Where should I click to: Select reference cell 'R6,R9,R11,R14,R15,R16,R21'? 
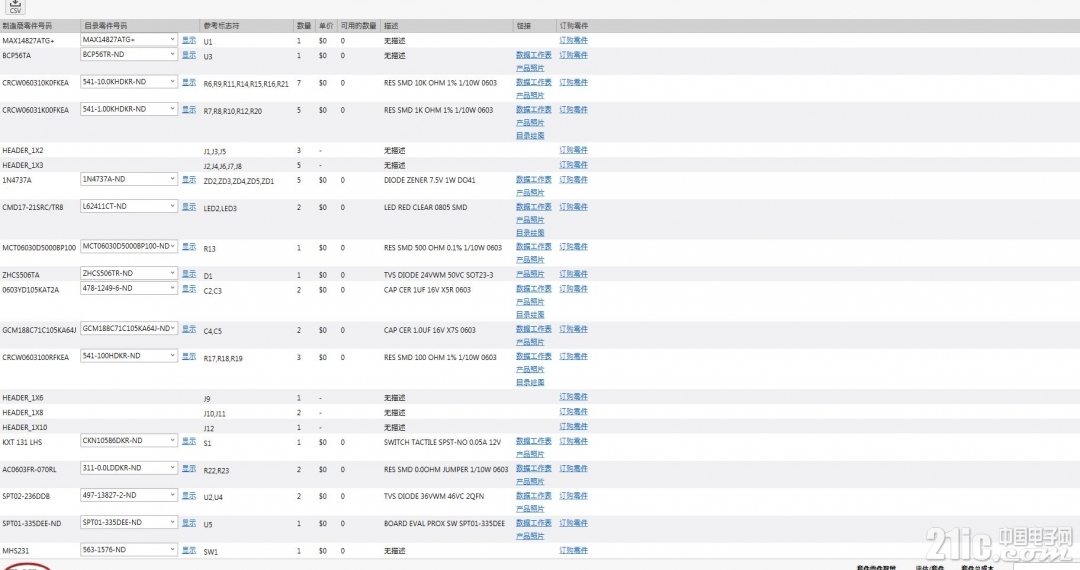[246, 84]
